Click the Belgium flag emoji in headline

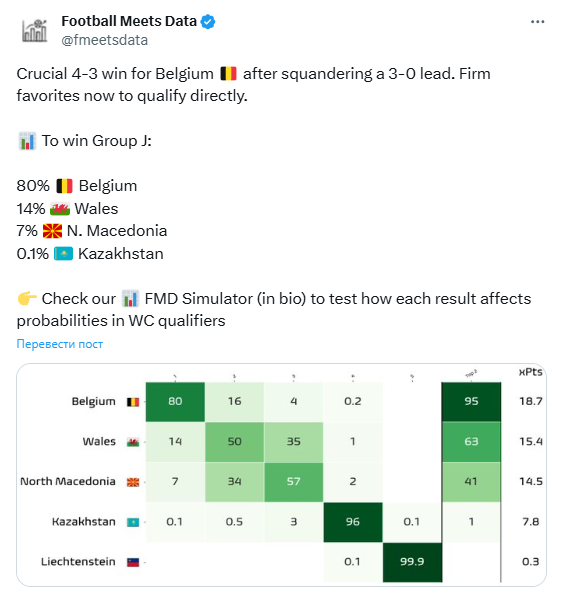(x=228, y=74)
